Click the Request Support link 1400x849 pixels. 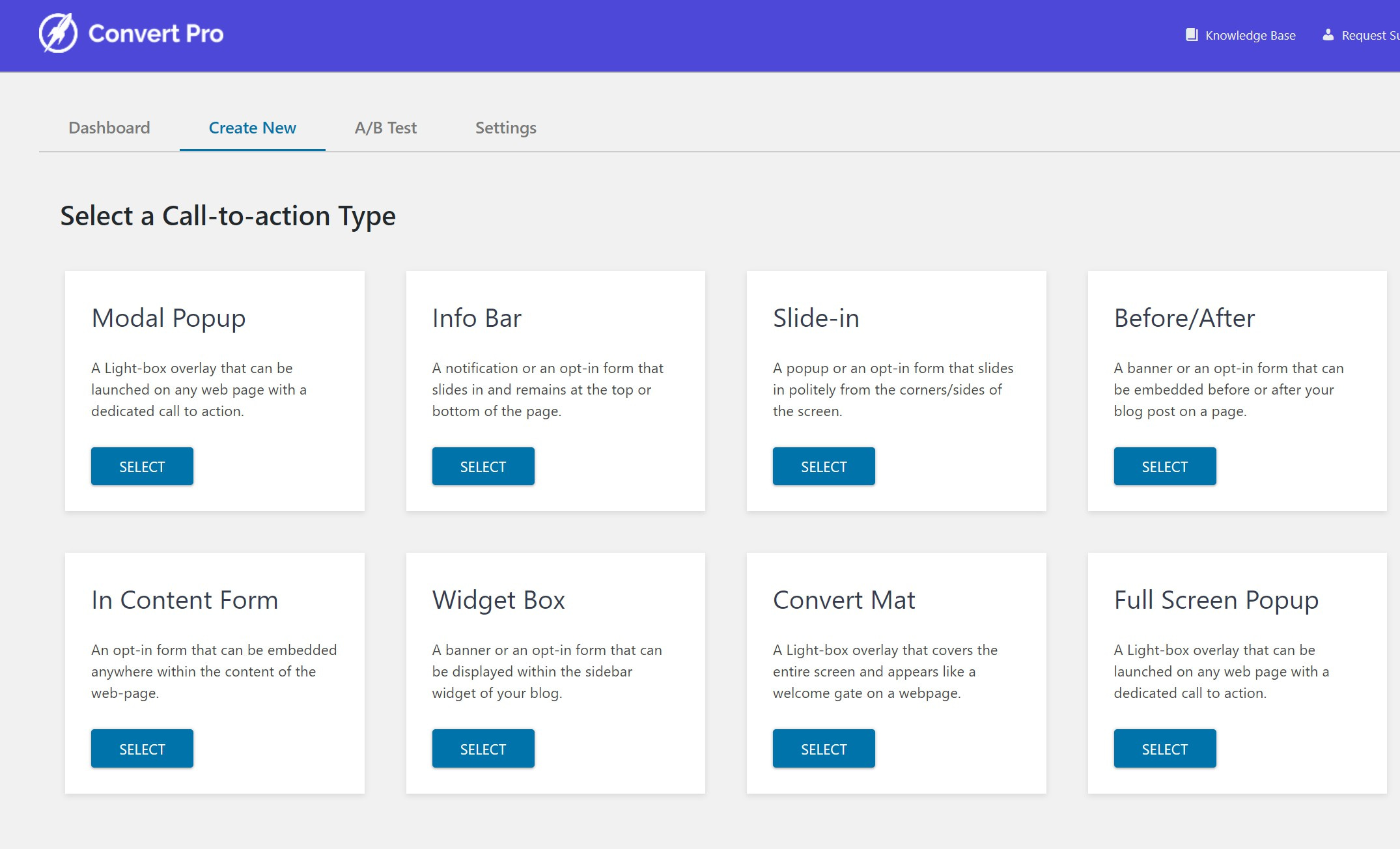click(x=1371, y=35)
